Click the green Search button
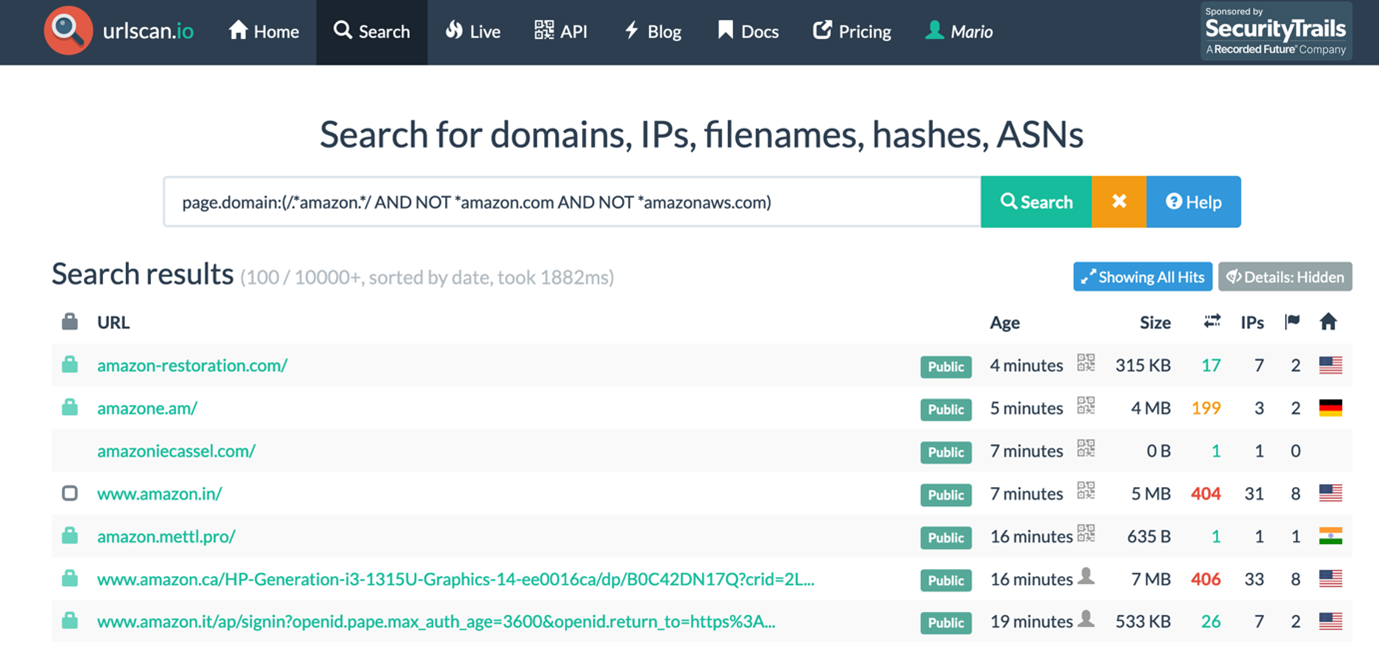The image size is (1379, 646). pyautogui.click(x=1036, y=202)
